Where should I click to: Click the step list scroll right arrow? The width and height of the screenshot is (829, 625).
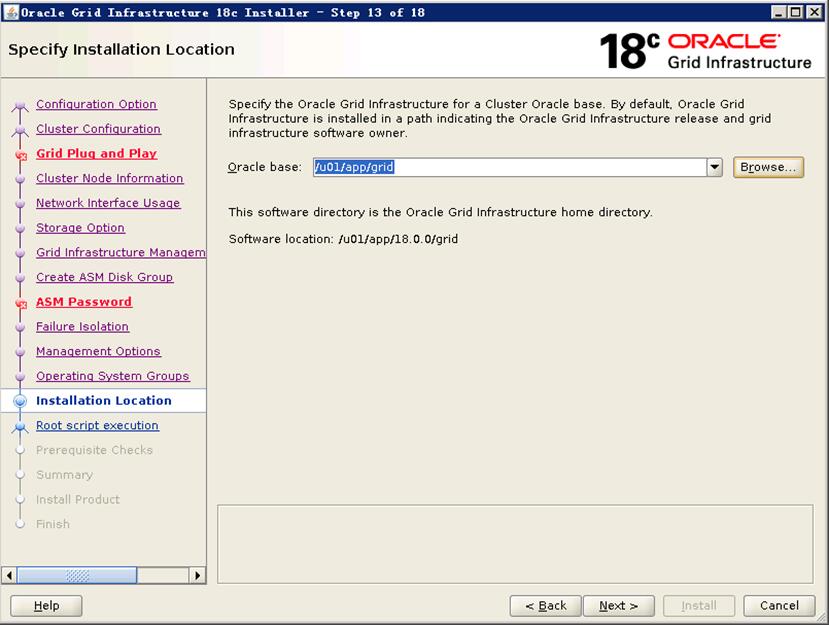coord(197,575)
